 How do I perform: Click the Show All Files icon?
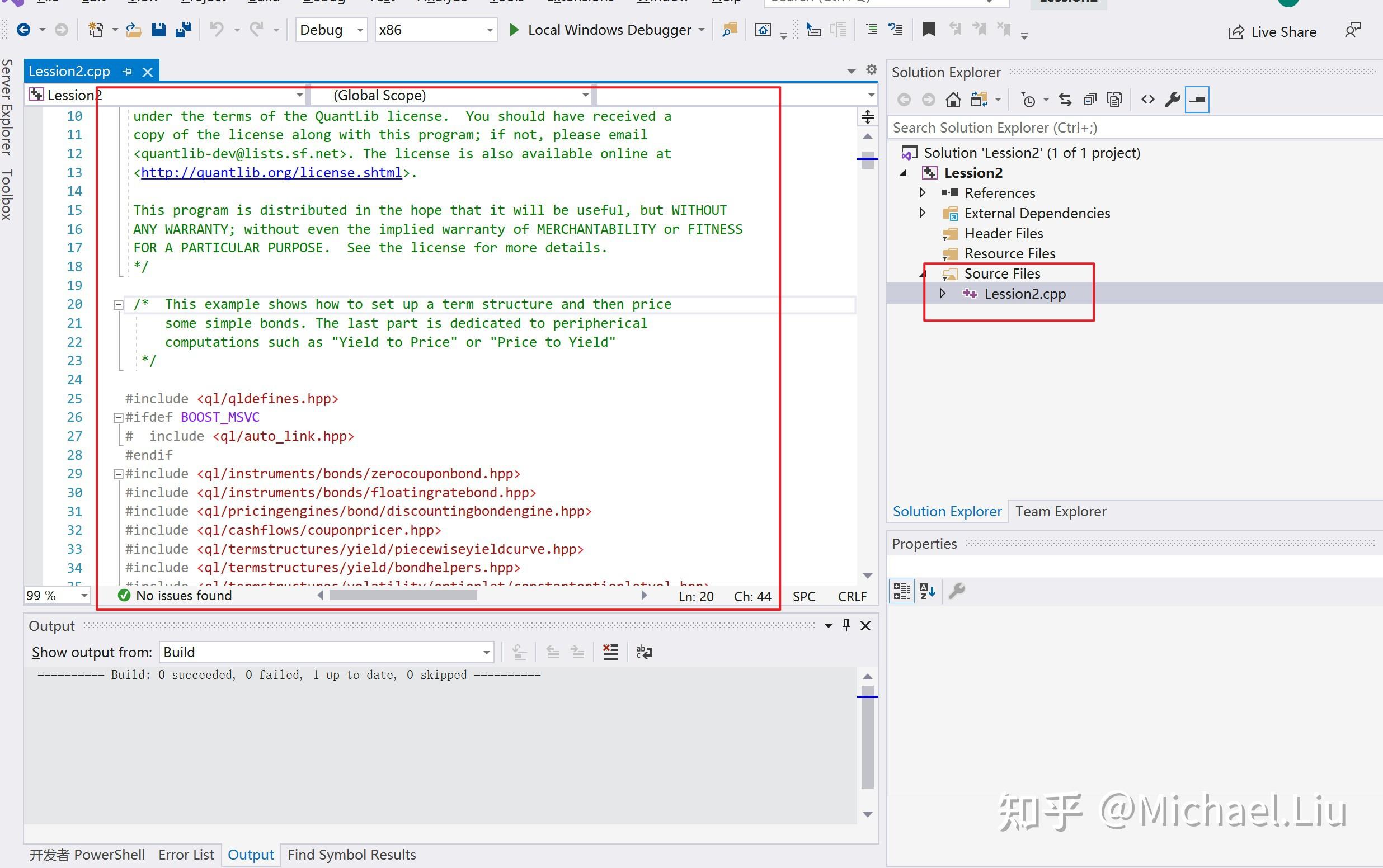(x=1114, y=100)
